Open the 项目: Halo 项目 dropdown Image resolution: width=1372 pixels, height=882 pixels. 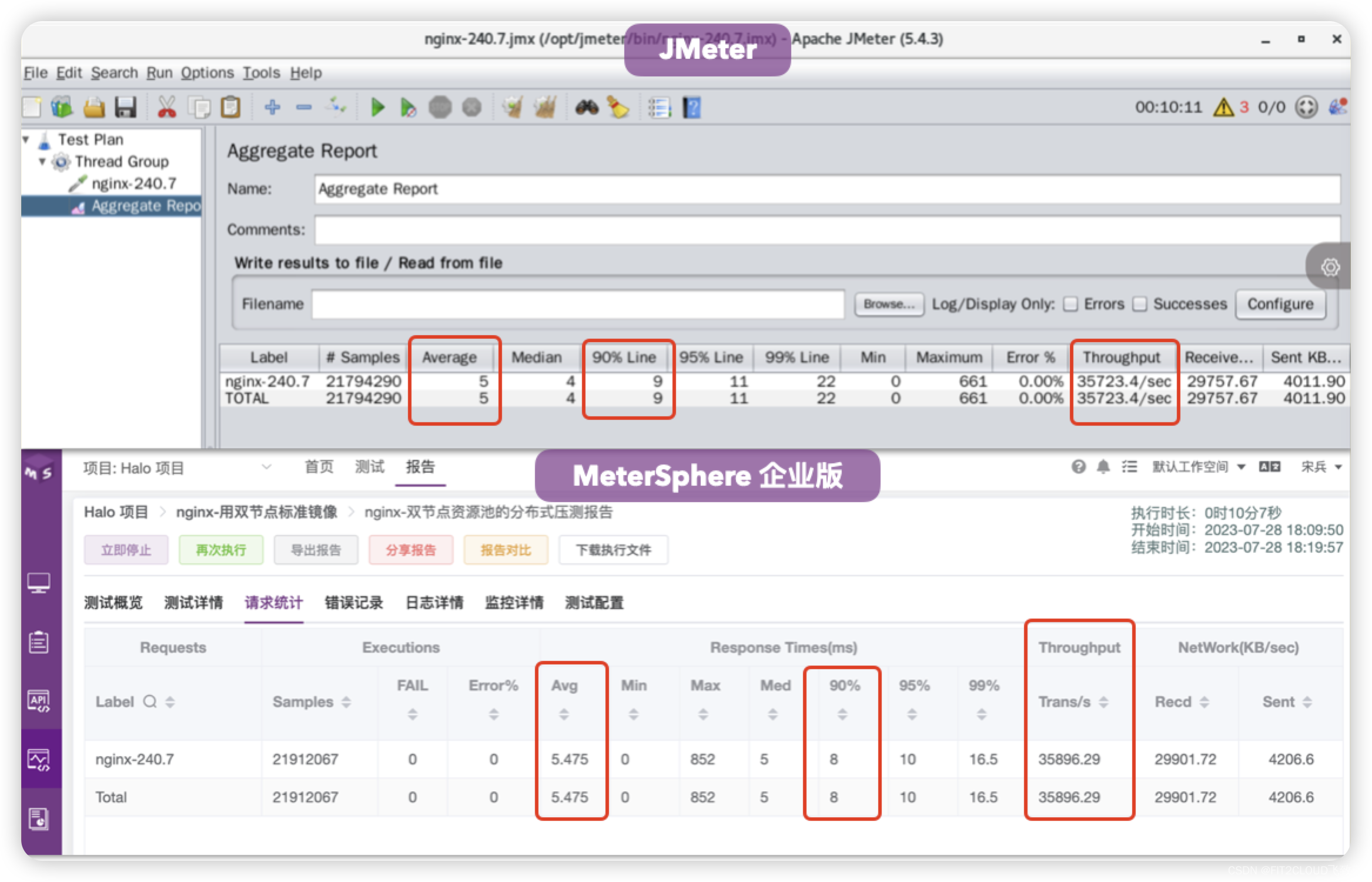pyautogui.click(x=176, y=468)
